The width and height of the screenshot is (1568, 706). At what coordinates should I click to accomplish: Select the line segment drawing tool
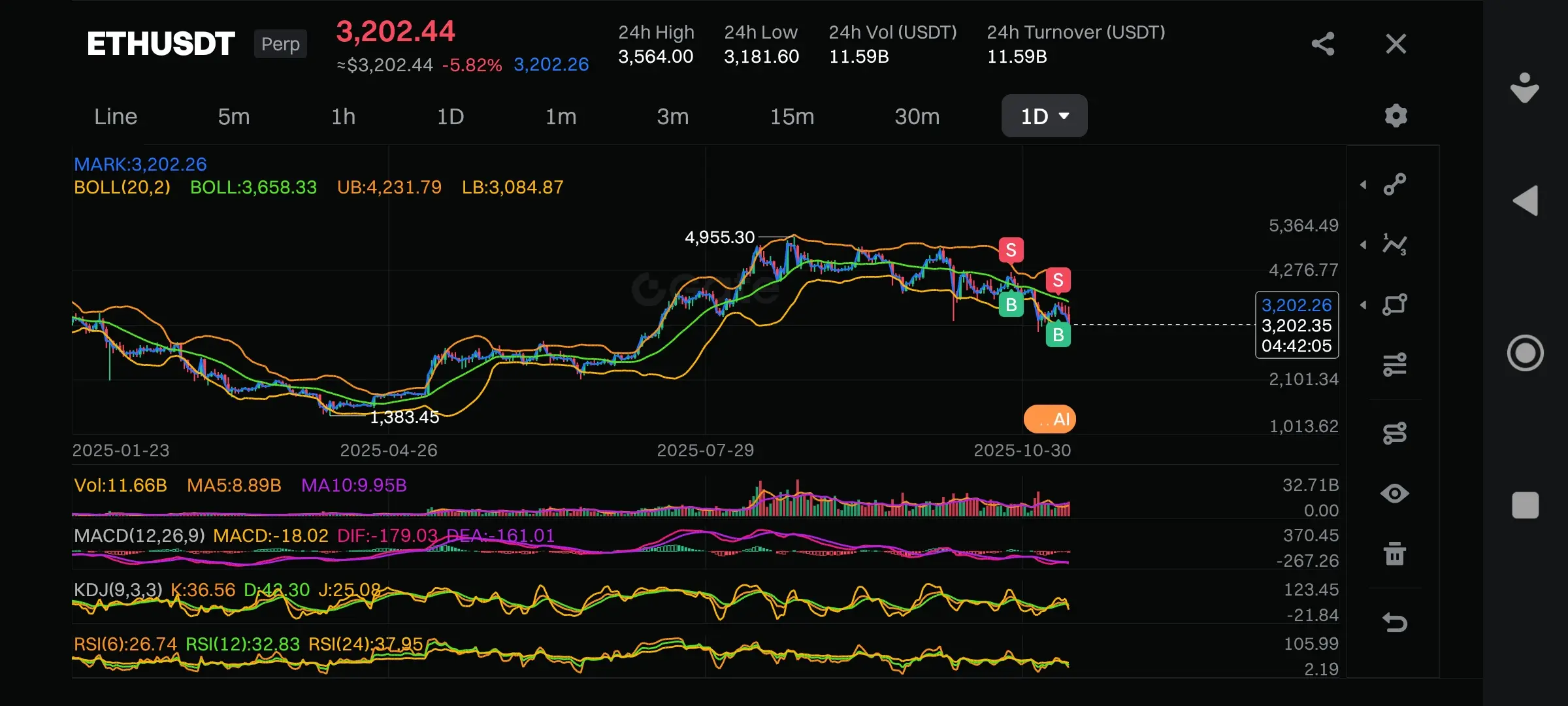pyautogui.click(x=1395, y=184)
